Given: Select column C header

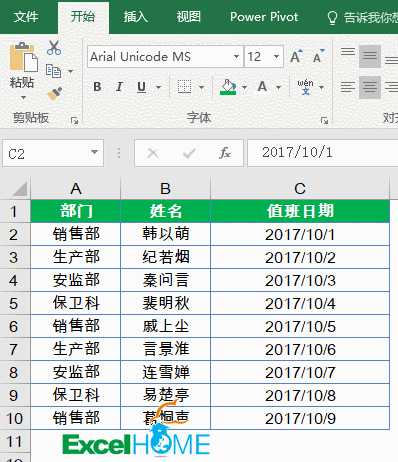Looking at the screenshot, I should pos(300,189).
